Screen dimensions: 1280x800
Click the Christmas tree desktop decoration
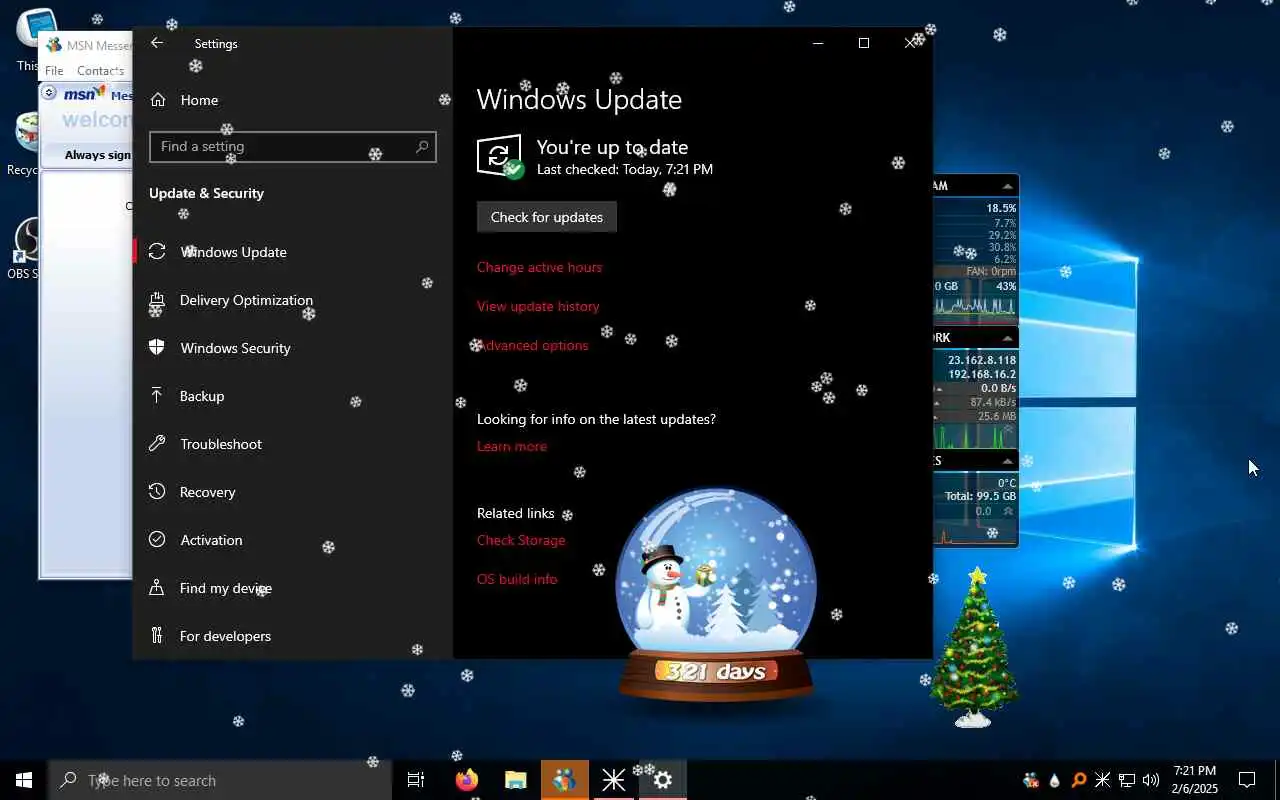973,647
